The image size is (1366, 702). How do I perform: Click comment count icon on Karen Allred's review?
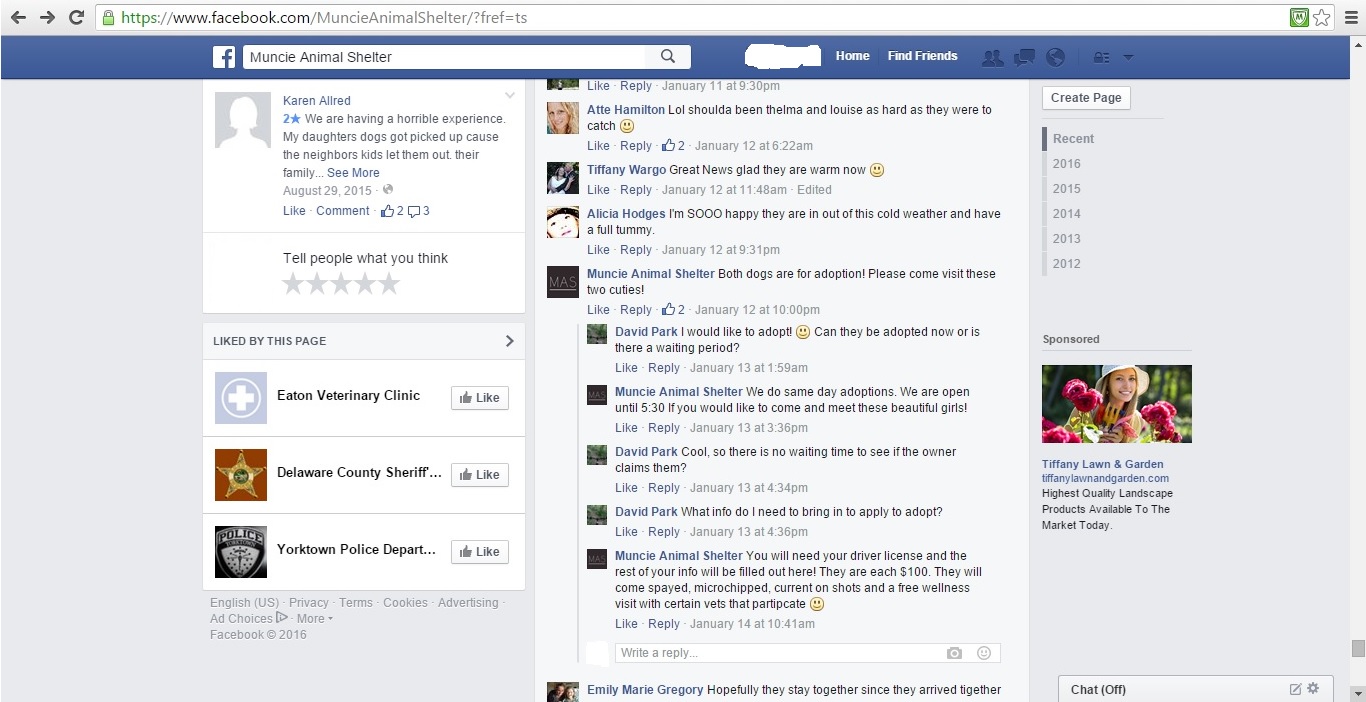pyautogui.click(x=419, y=211)
